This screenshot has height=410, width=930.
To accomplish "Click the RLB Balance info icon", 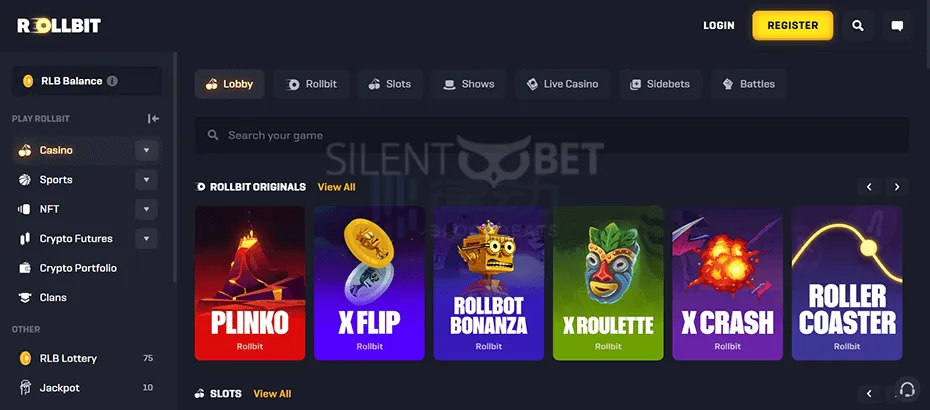I will (x=112, y=81).
